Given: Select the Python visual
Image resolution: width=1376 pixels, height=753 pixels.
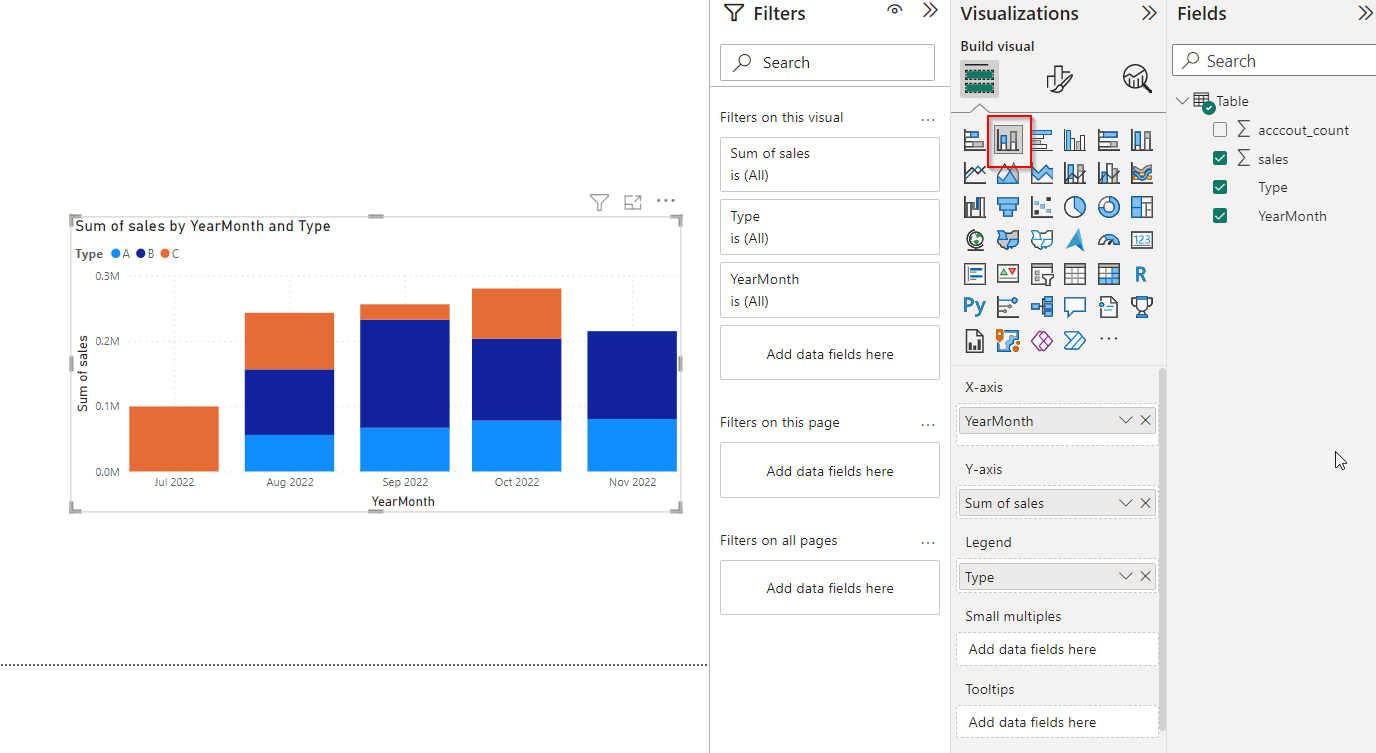Looking at the screenshot, I should (x=974, y=307).
